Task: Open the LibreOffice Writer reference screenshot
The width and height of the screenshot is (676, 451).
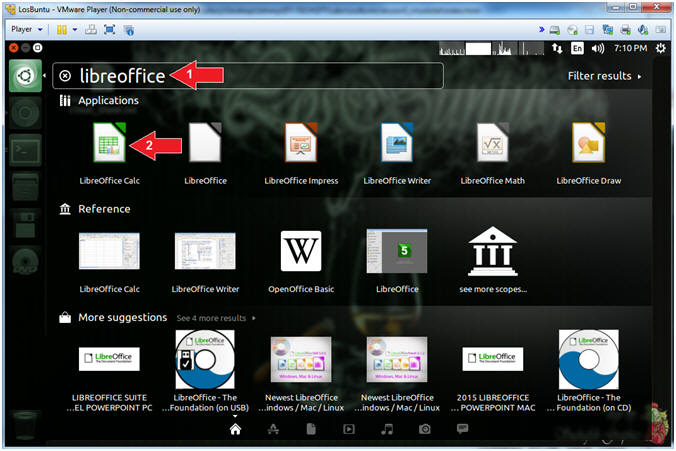Action: click(x=206, y=261)
